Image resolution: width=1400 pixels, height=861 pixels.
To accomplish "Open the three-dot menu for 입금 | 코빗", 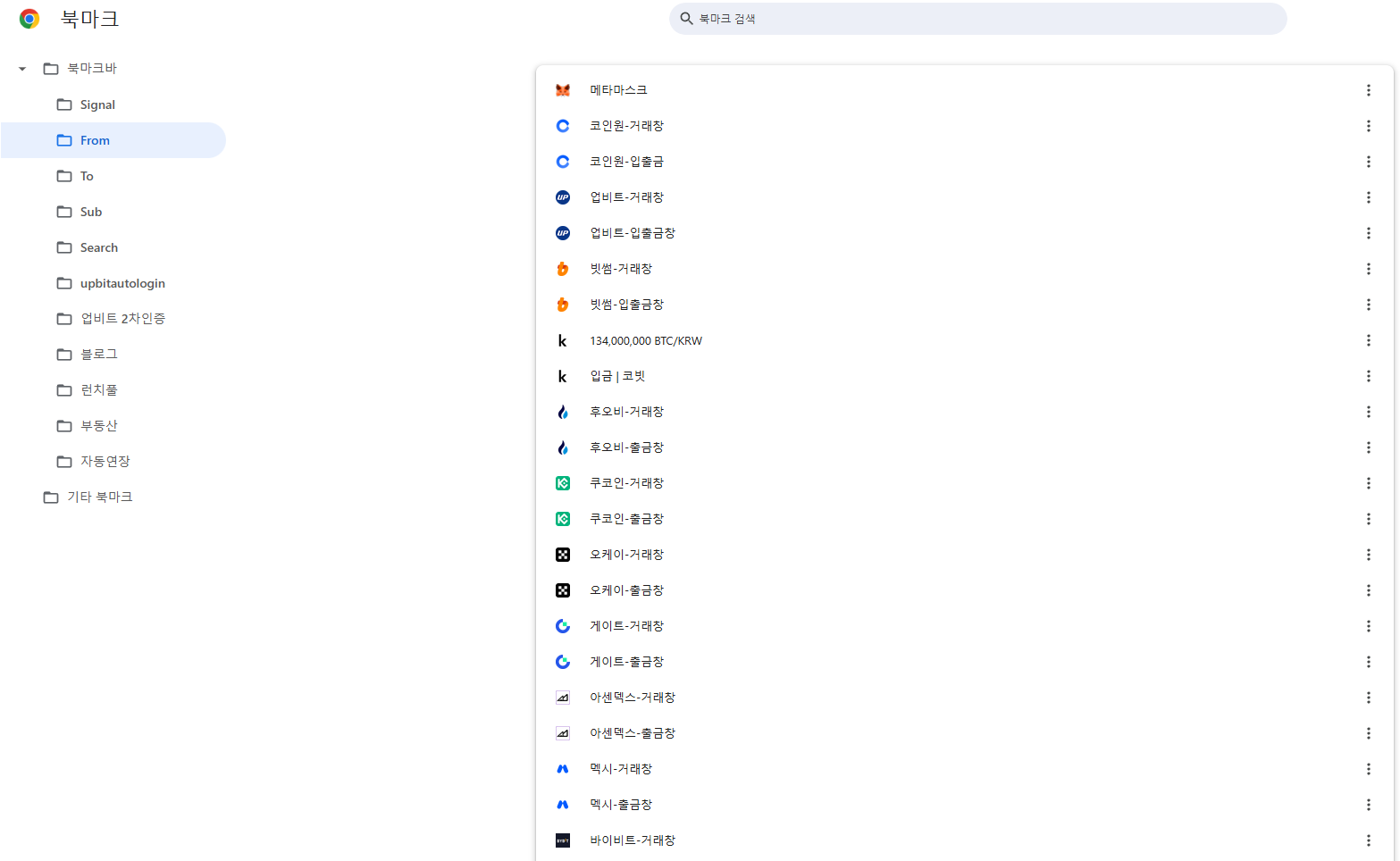I will click(1368, 376).
